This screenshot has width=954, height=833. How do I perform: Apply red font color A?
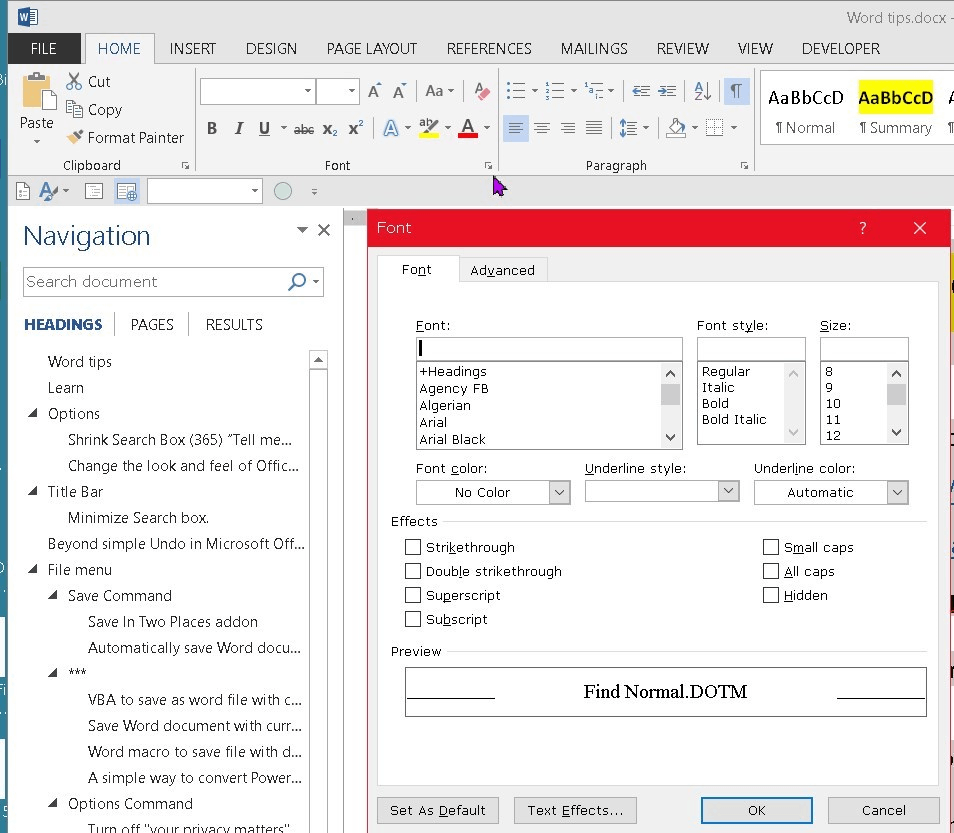pos(467,128)
